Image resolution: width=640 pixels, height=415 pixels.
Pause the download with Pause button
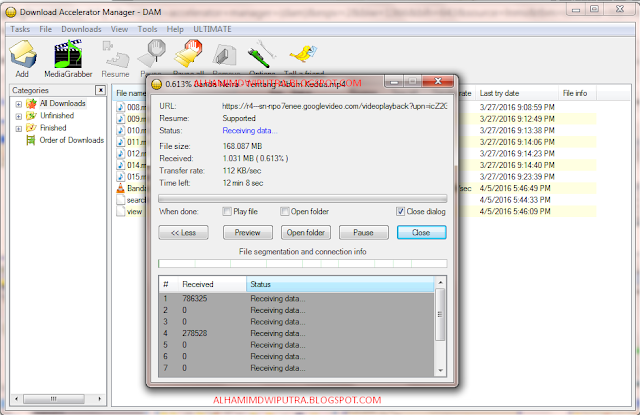point(363,233)
